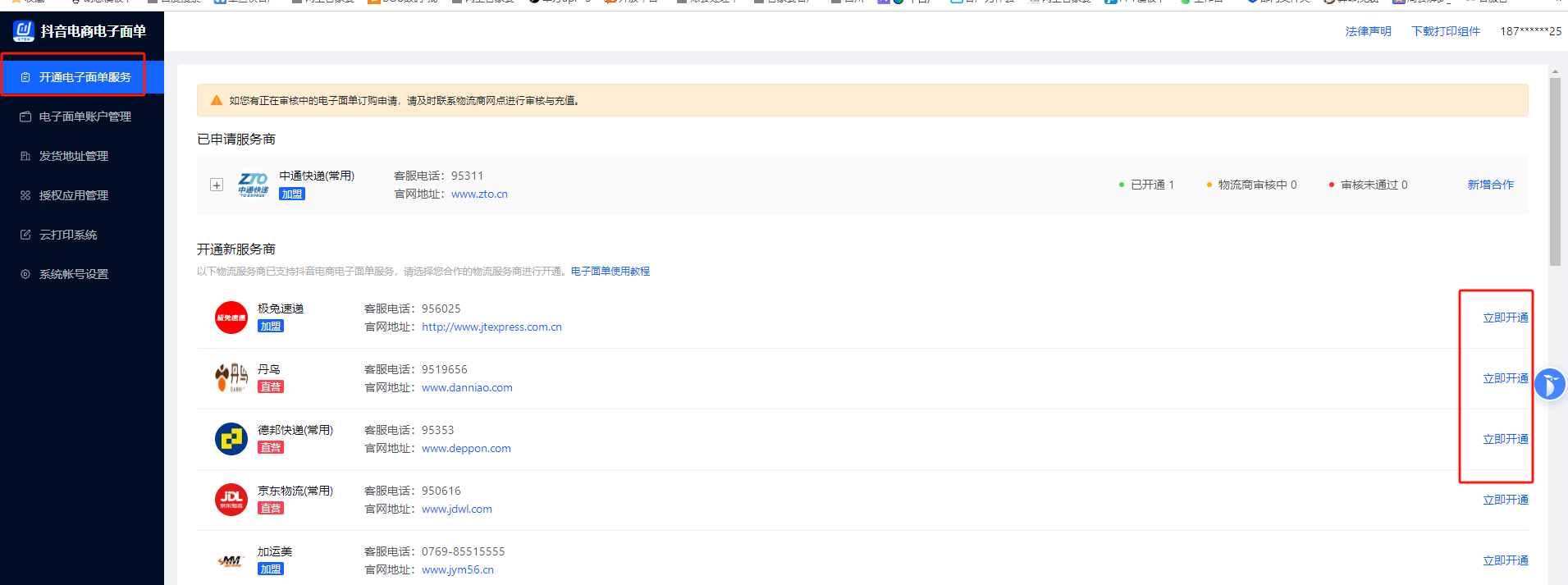The width and height of the screenshot is (1568, 585).
Task: Click 立即开通 for 极兔速递
Action: tap(1505, 318)
